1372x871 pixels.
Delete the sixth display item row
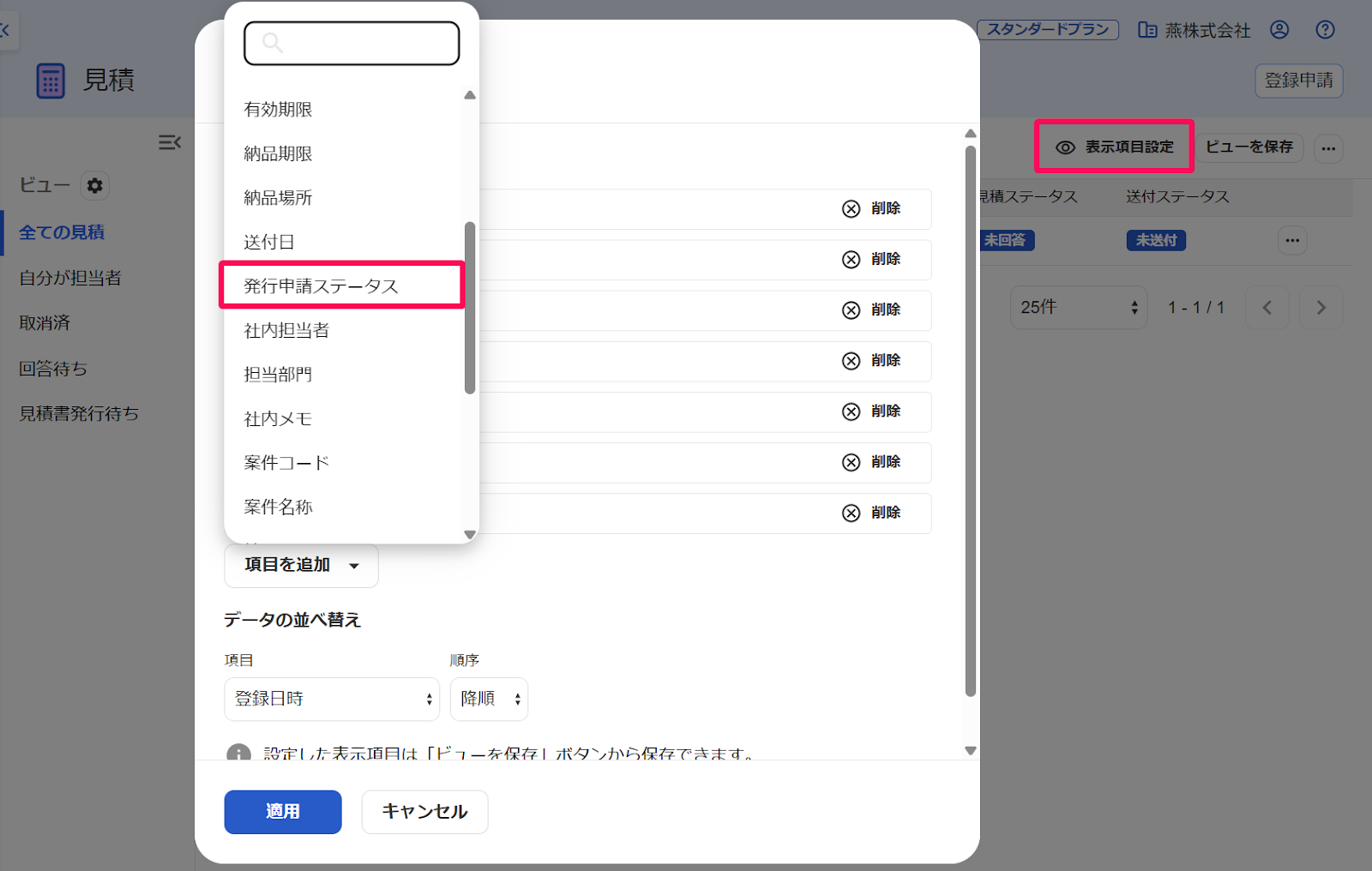[x=871, y=461]
